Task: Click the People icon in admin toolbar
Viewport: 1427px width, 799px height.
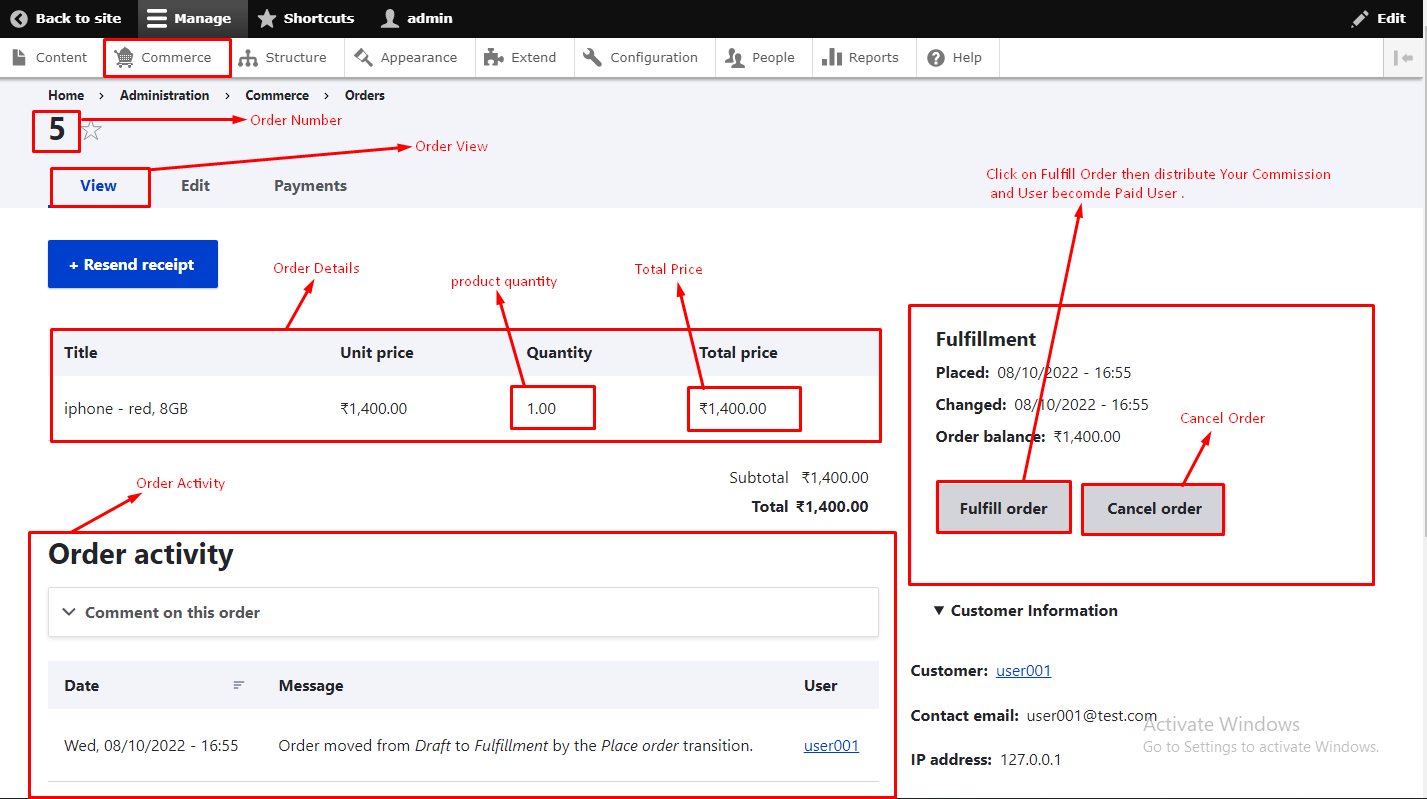Action: point(735,58)
